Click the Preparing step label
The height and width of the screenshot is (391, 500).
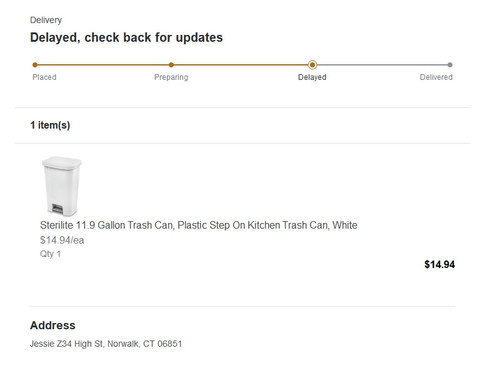click(171, 77)
